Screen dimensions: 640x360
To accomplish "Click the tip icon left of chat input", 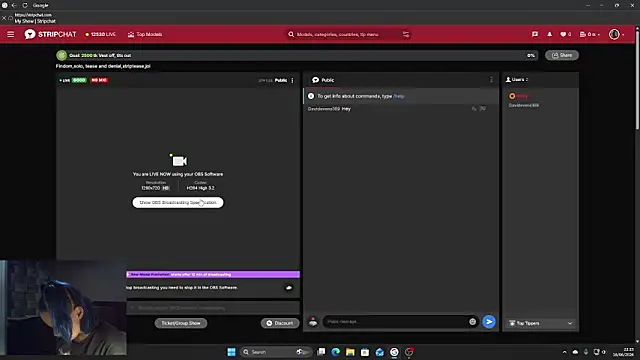I will [x=313, y=322].
